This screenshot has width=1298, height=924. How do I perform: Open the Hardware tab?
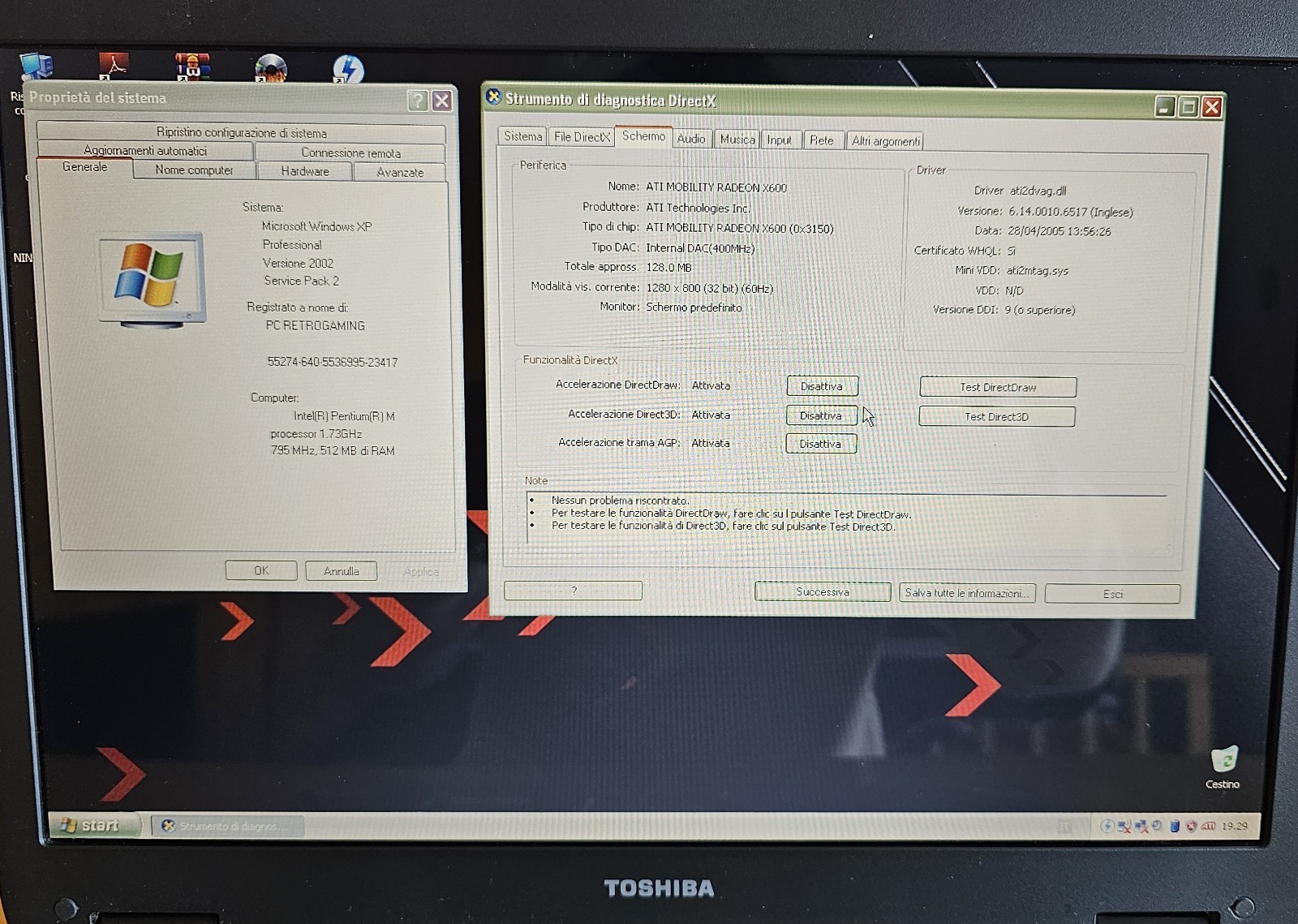pos(305,171)
